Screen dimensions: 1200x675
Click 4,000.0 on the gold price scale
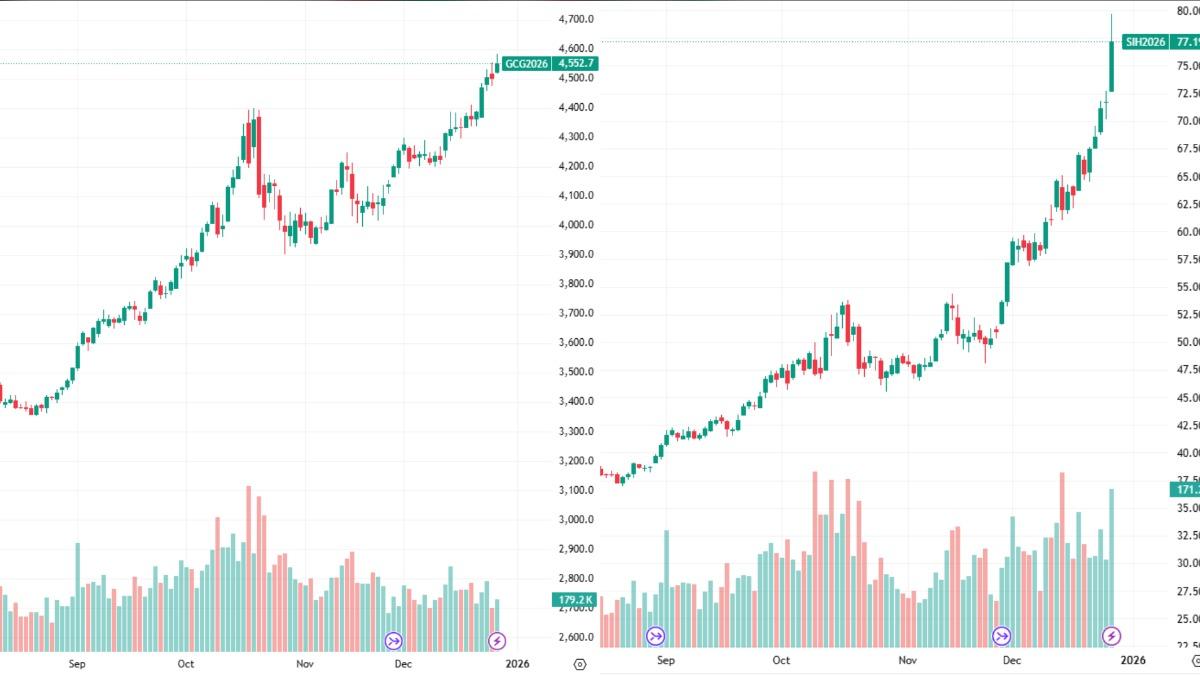pos(576,225)
